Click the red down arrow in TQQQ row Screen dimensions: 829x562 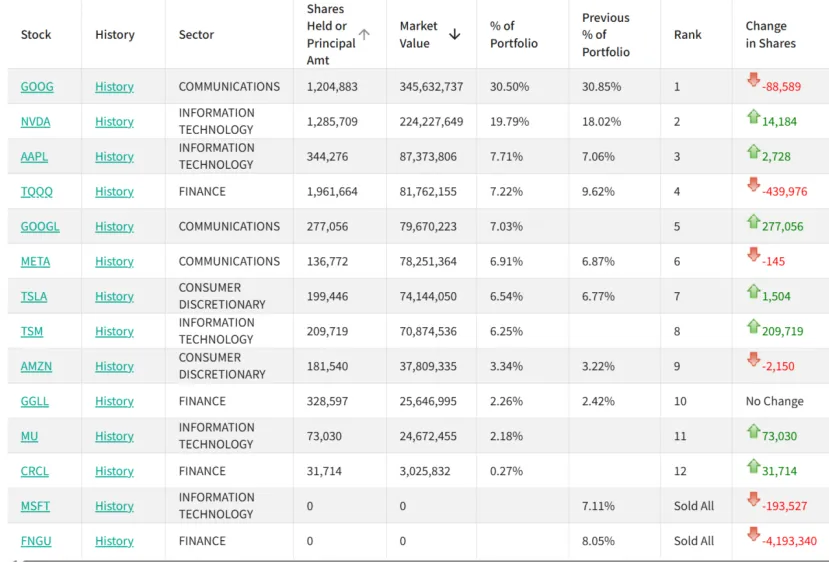click(754, 185)
